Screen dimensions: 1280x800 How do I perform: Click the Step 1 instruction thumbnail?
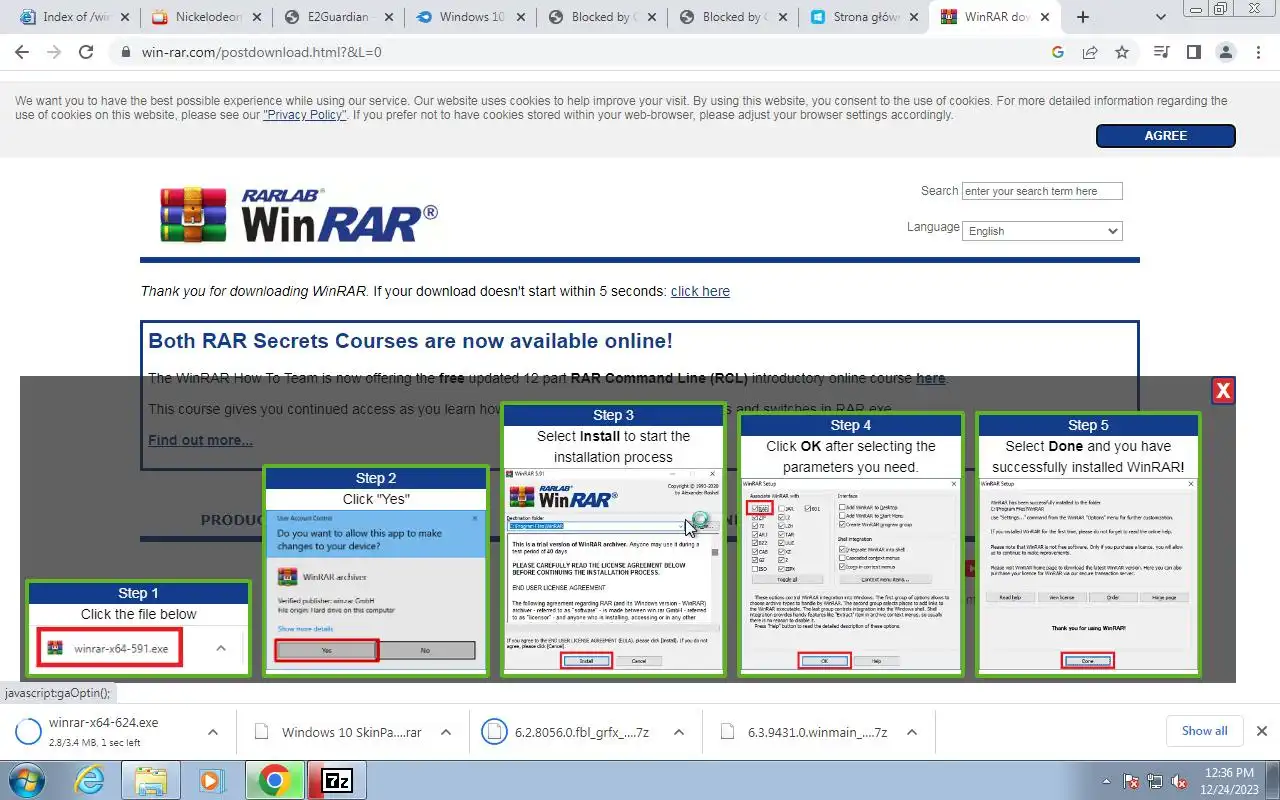point(138,629)
